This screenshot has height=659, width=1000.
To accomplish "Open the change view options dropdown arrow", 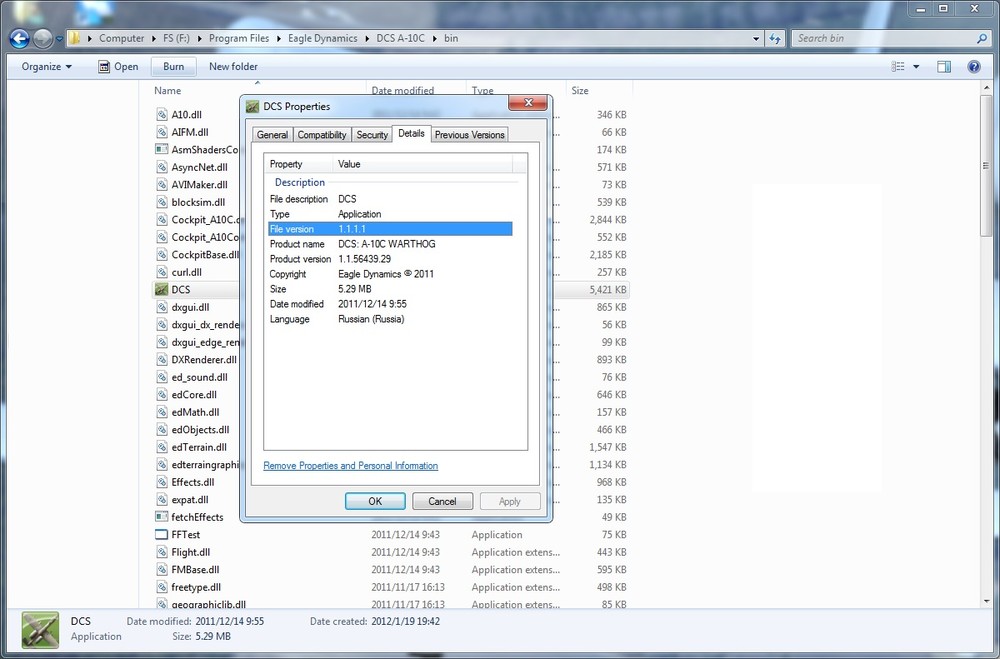I will pyautogui.click(x=916, y=66).
